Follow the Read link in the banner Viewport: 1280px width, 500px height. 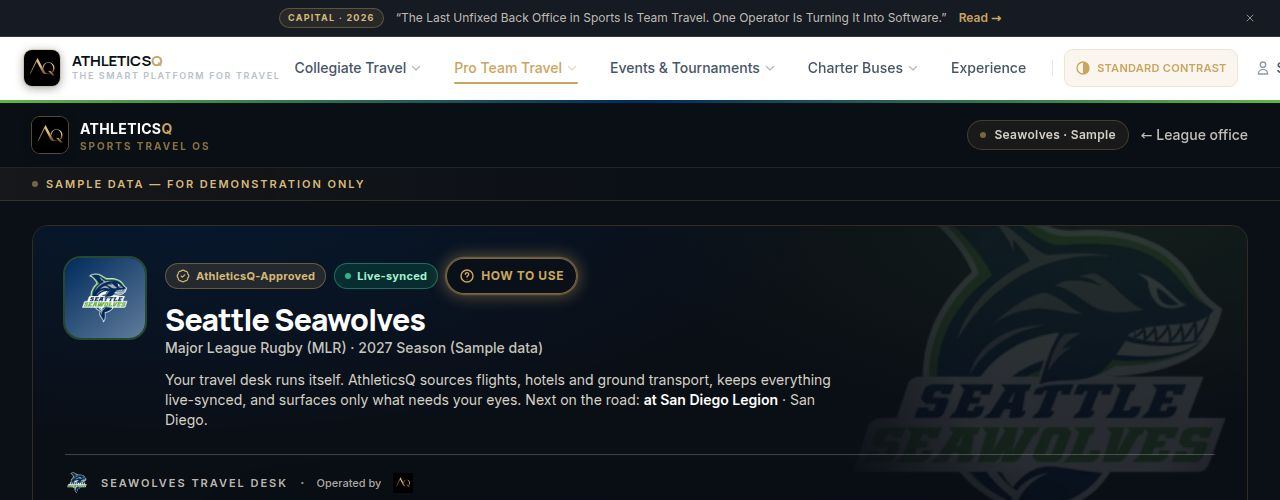tap(980, 18)
